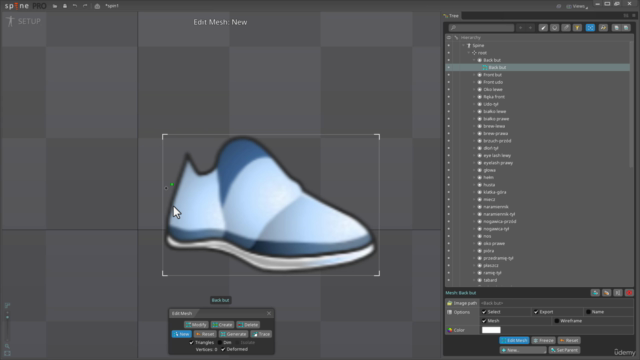Click the Image path field
Image resolution: width=640 pixels, height=360 pixels.
coord(556,303)
